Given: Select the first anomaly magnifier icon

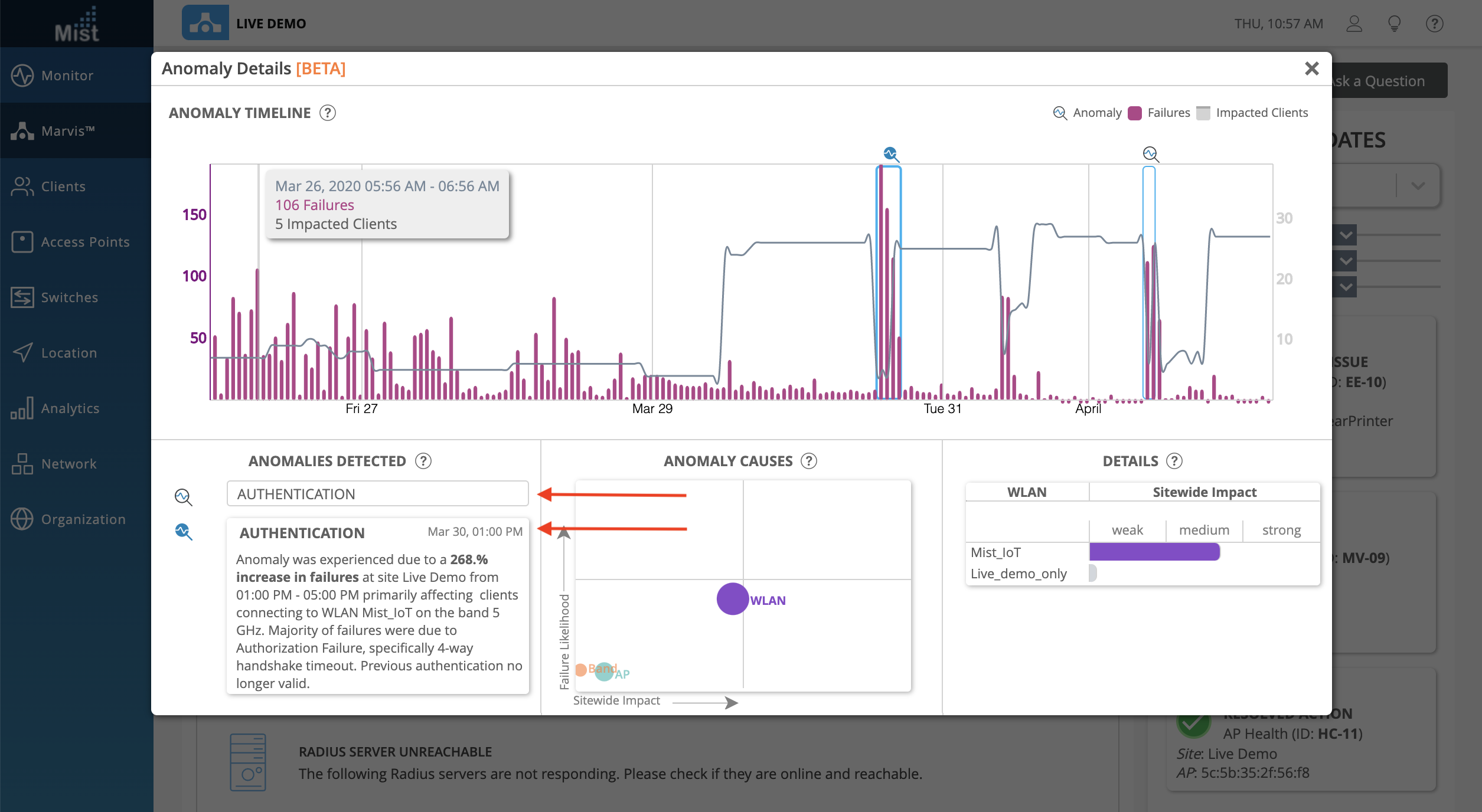Looking at the screenshot, I should (184, 497).
